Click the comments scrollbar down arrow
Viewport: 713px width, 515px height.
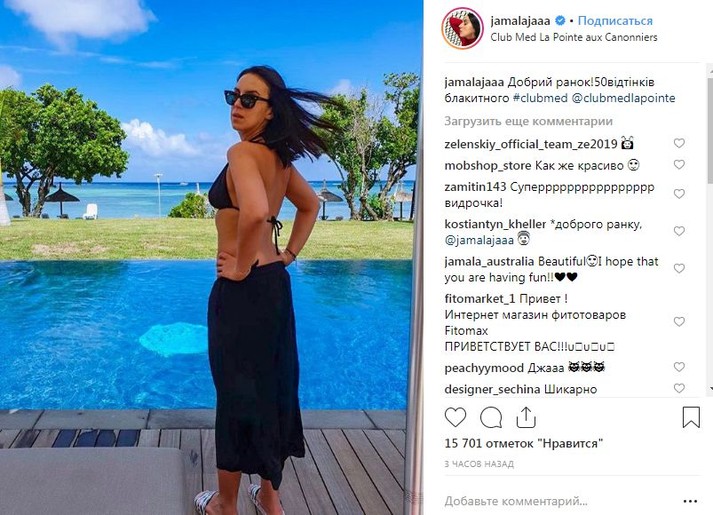pyautogui.click(x=710, y=390)
